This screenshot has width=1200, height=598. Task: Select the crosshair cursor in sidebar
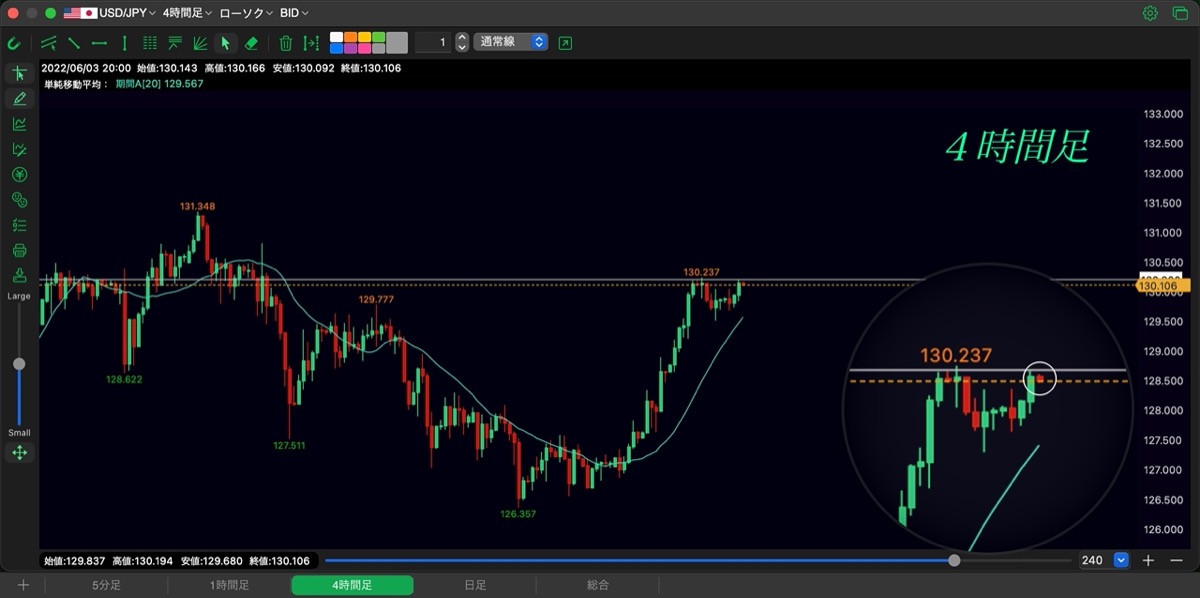click(19, 74)
